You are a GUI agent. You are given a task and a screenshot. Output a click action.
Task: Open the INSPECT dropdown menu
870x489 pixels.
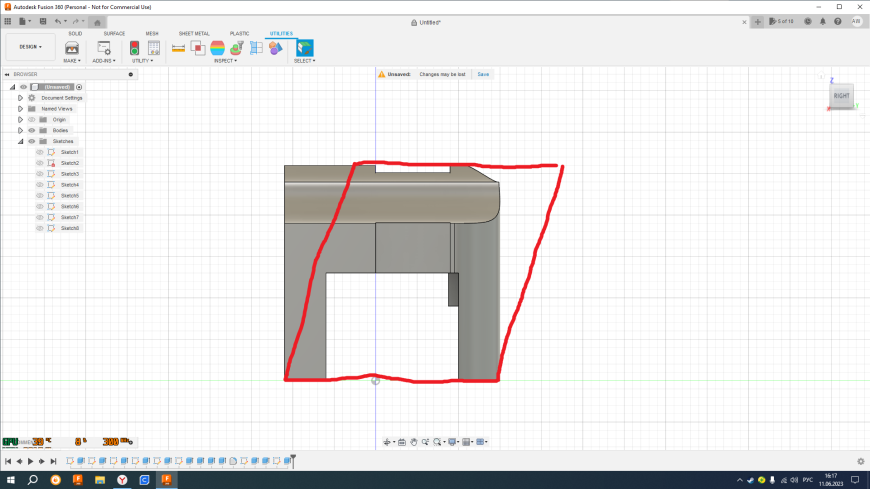coord(225,61)
